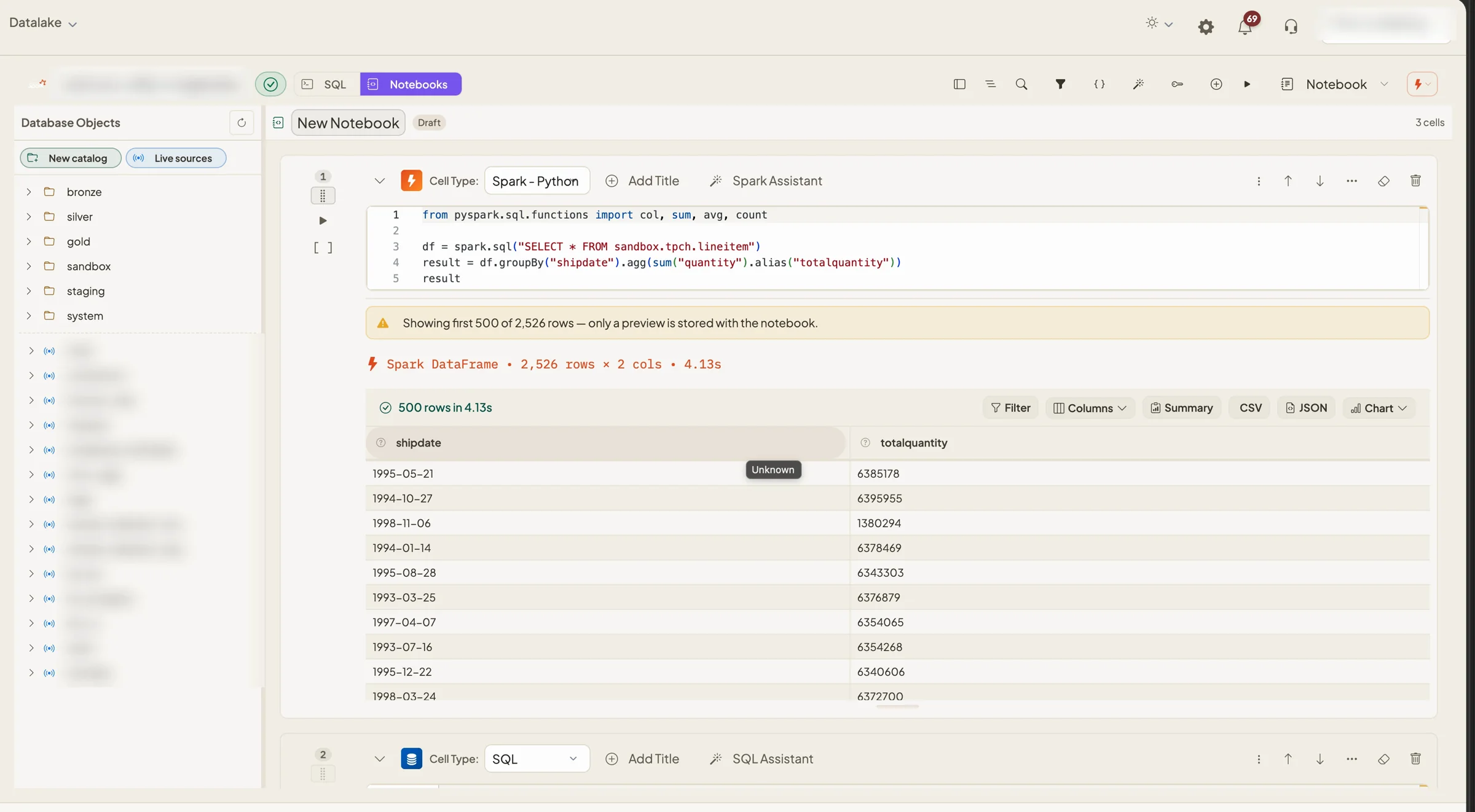Add a new cell with plus-circle icon
This screenshot has width=1475, height=812.
click(x=1216, y=84)
